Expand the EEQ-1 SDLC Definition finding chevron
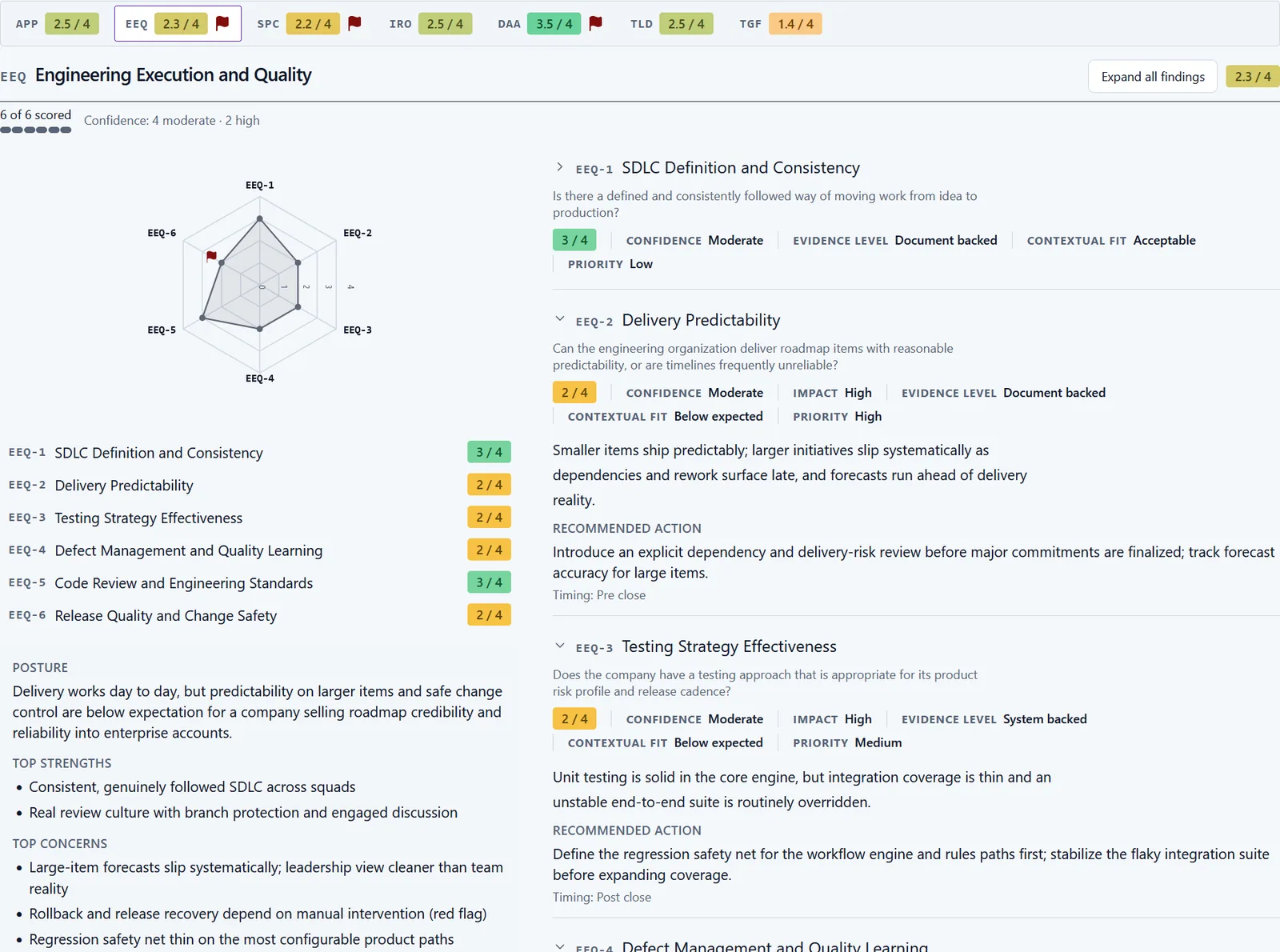The width and height of the screenshot is (1280, 952). click(559, 167)
